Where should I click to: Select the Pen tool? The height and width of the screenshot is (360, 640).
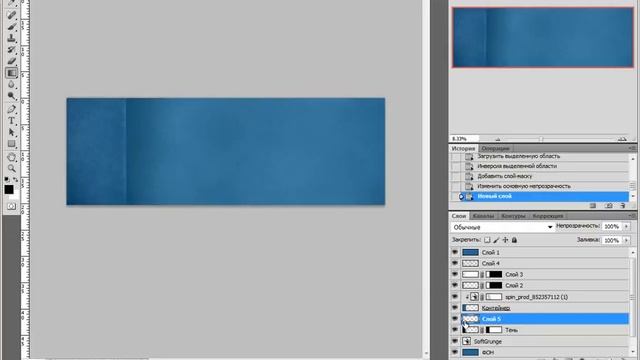point(11,109)
